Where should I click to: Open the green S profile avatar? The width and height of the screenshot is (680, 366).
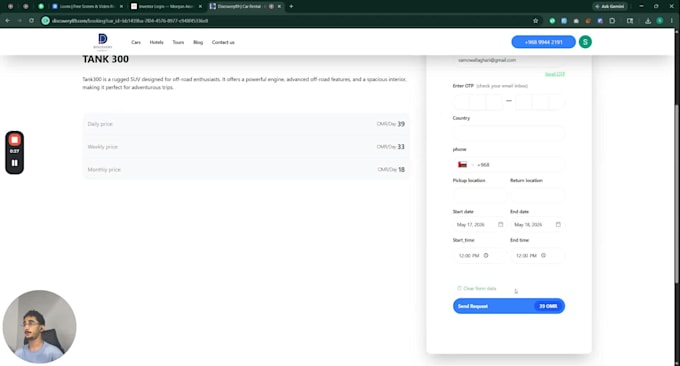click(585, 42)
